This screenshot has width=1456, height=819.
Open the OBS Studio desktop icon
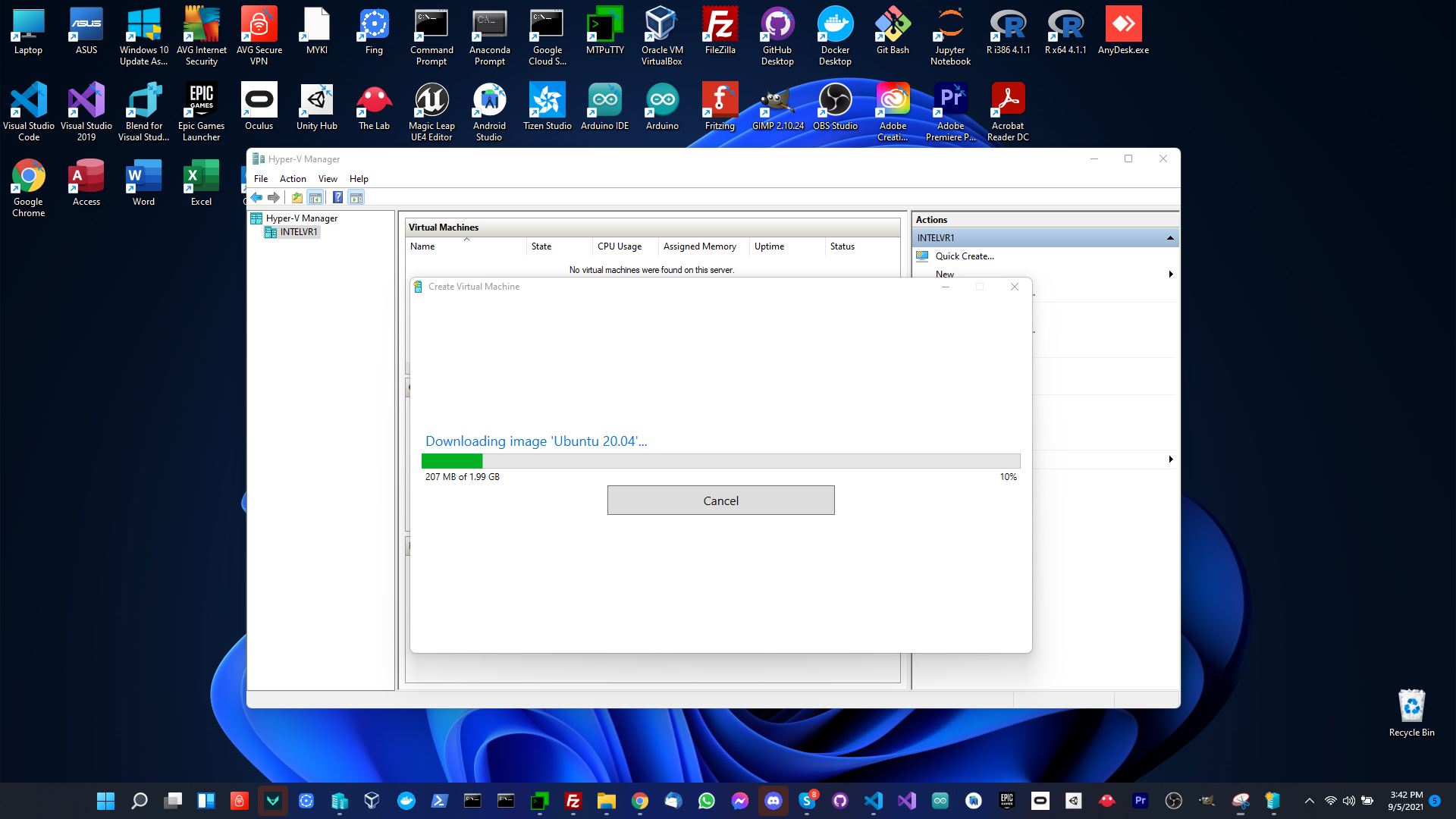click(x=835, y=106)
